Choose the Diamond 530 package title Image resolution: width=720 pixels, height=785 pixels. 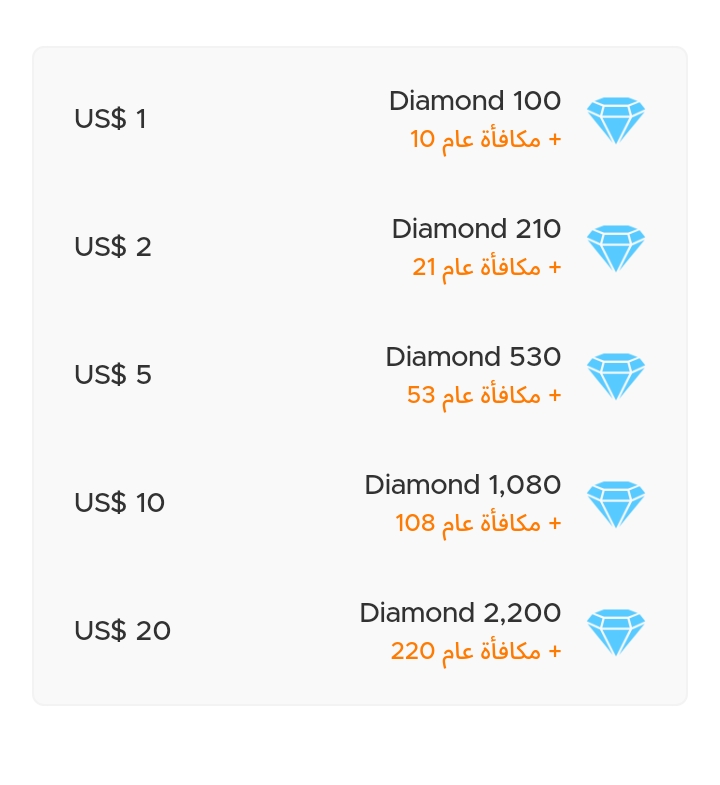473,357
